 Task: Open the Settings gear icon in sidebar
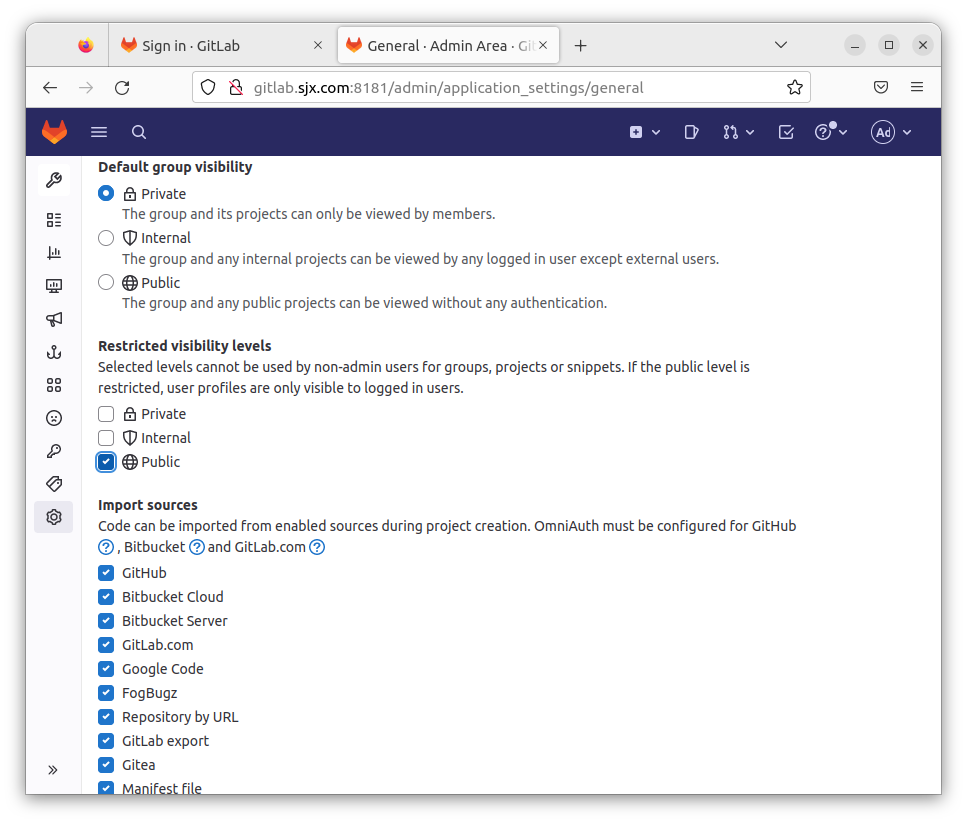click(54, 517)
